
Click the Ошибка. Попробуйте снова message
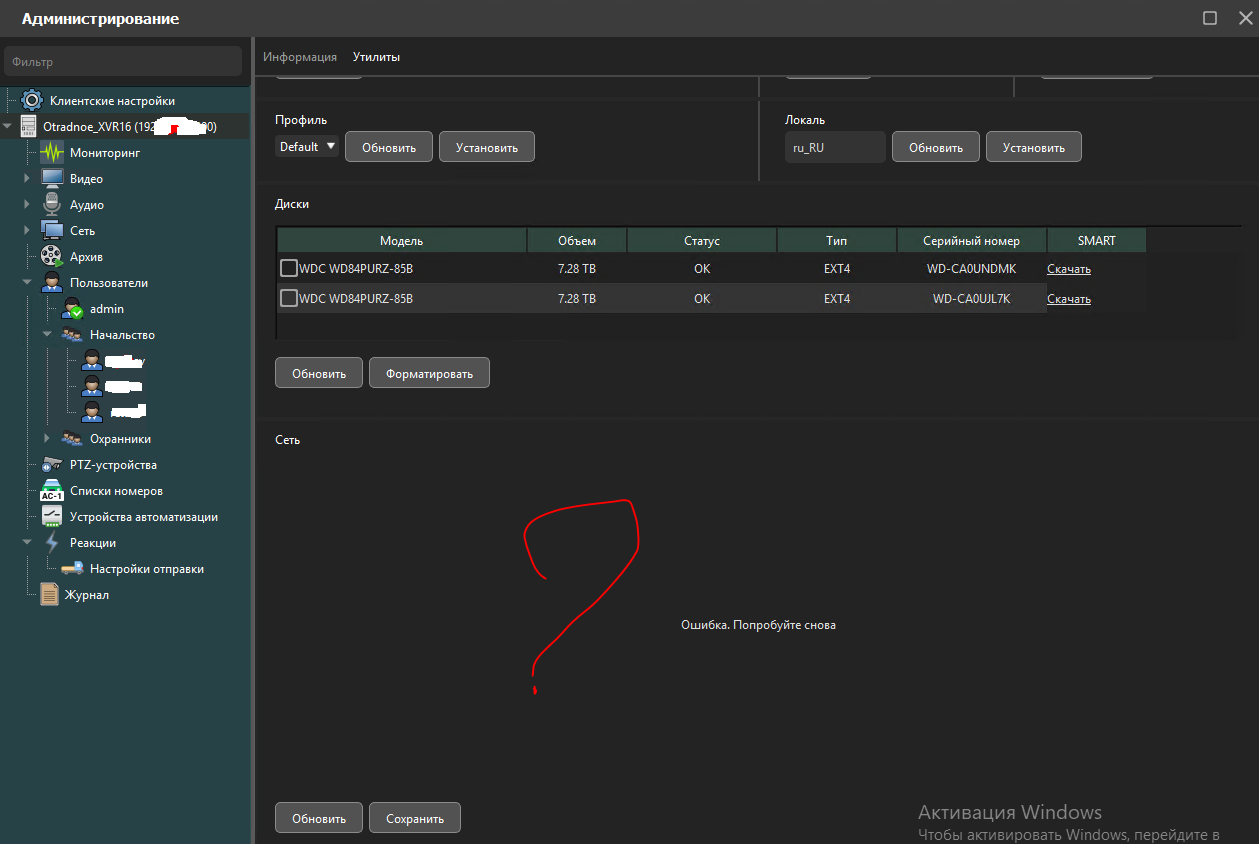click(758, 625)
